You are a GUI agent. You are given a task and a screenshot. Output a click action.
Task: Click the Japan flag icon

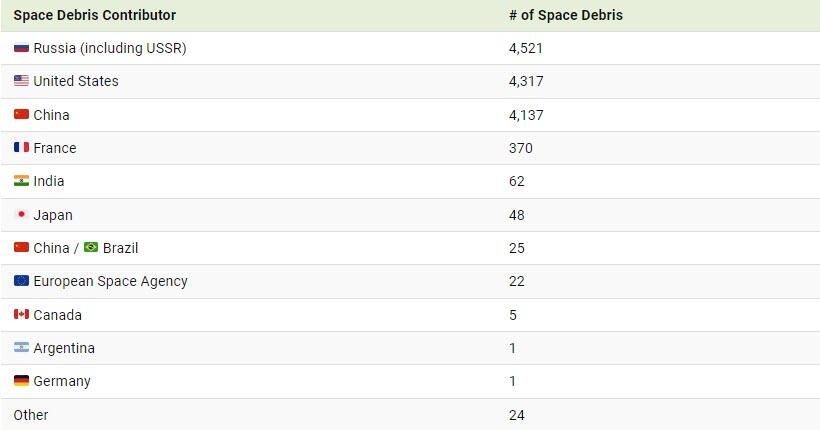(21, 214)
